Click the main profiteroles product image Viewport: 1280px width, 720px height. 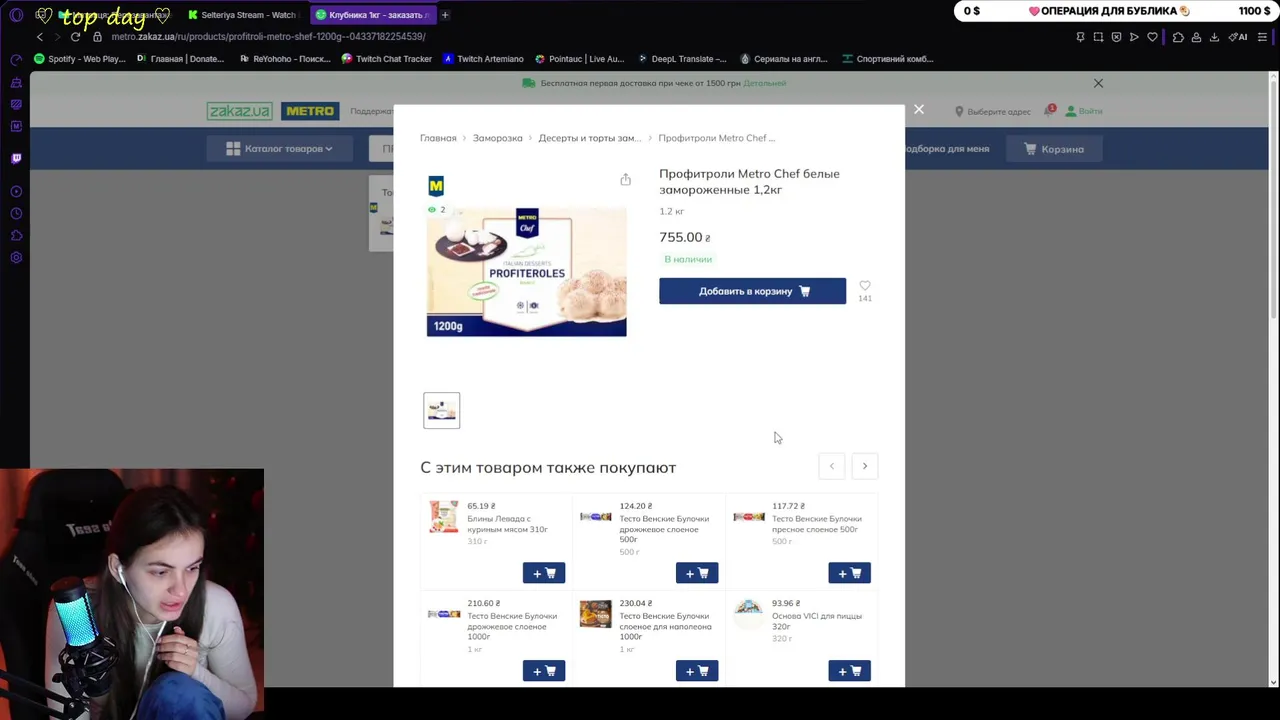coord(526,271)
